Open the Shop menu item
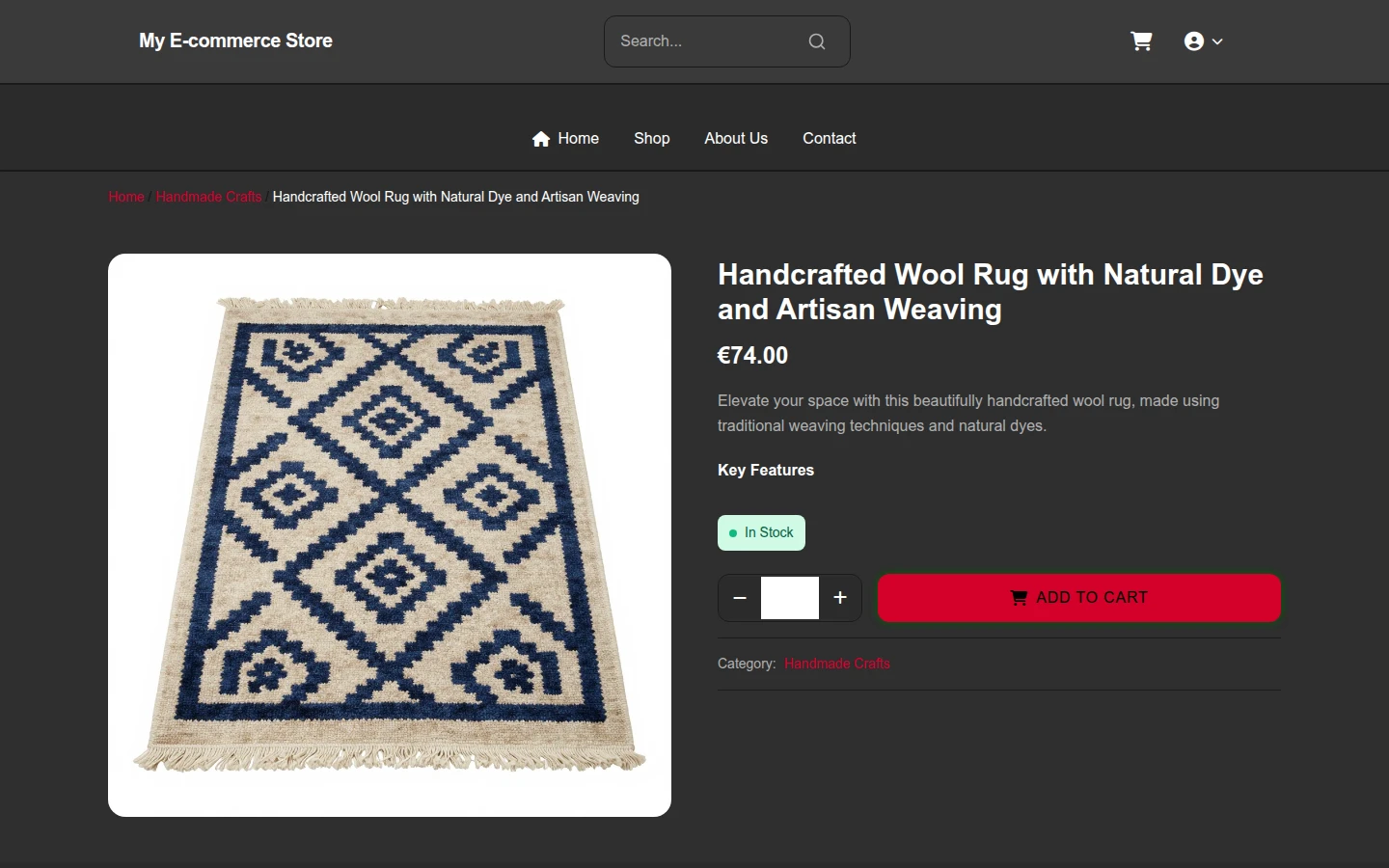The height and width of the screenshot is (868, 1389). pyautogui.click(x=652, y=139)
